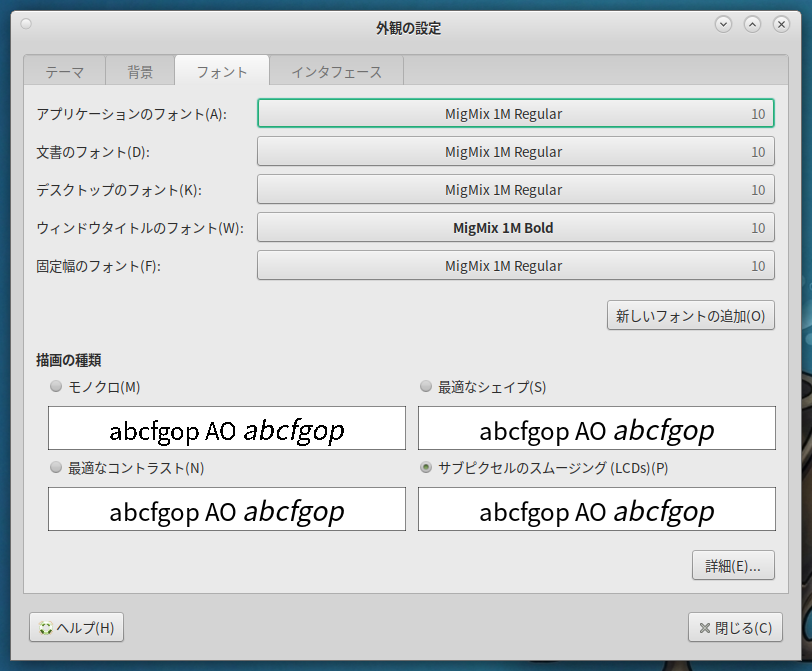812x671 pixels.
Task: Choose the 最適なコントラスト(N) radio option
Action: [56, 468]
